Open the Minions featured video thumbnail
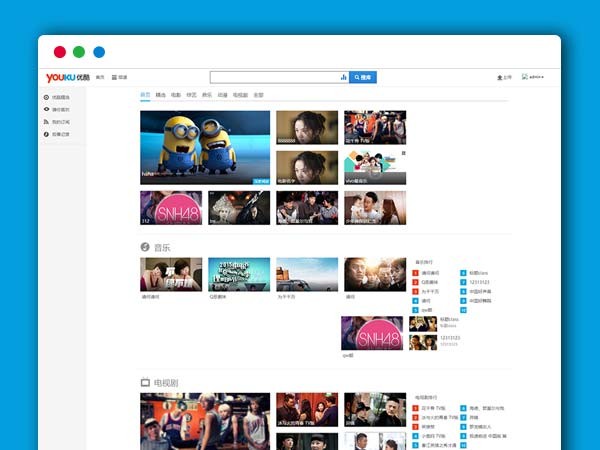Screen dimensions: 600x450 point(205,147)
